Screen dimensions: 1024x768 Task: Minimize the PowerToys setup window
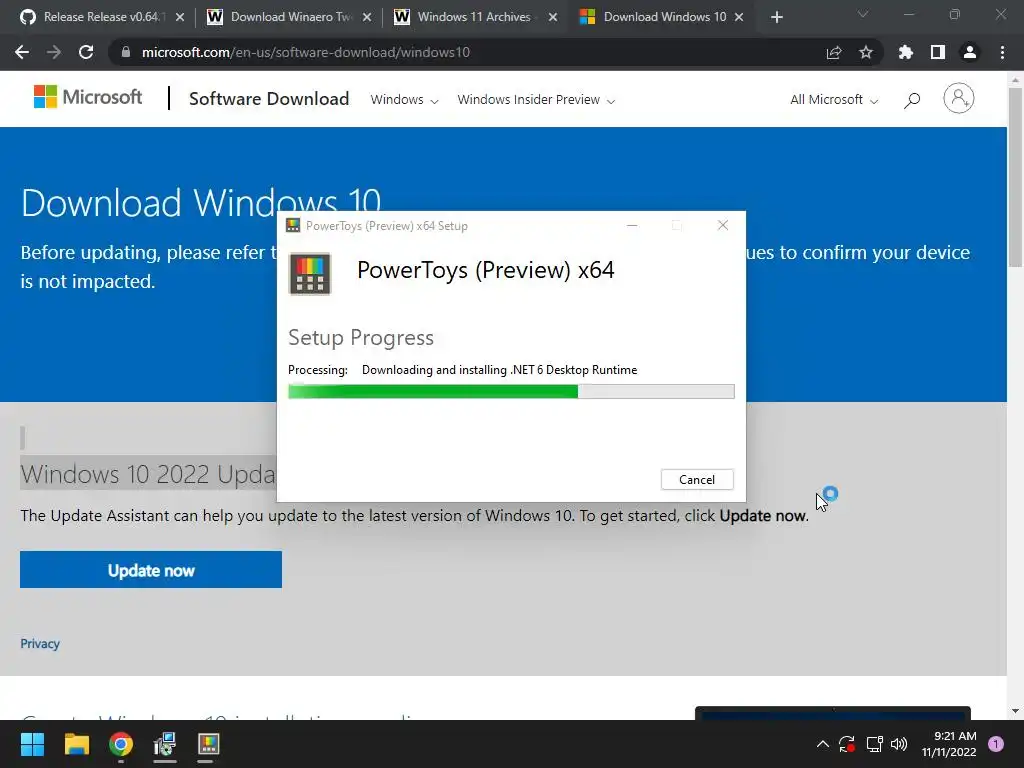[x=632, y=225]
